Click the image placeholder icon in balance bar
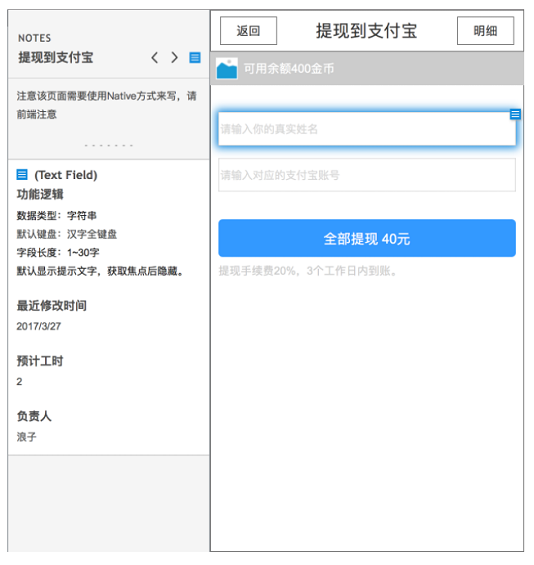The image size is (534, 565). [x=227, y=68]
